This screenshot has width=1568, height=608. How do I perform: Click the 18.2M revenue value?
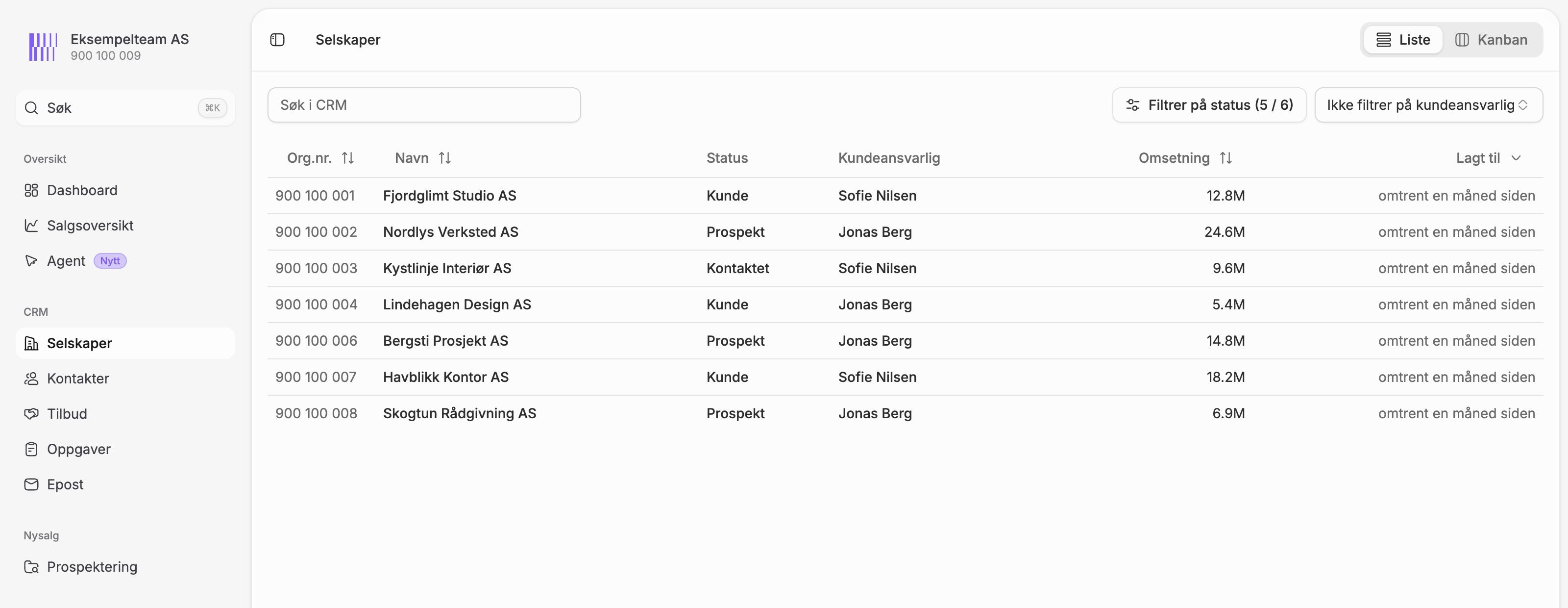[1225, 377]
